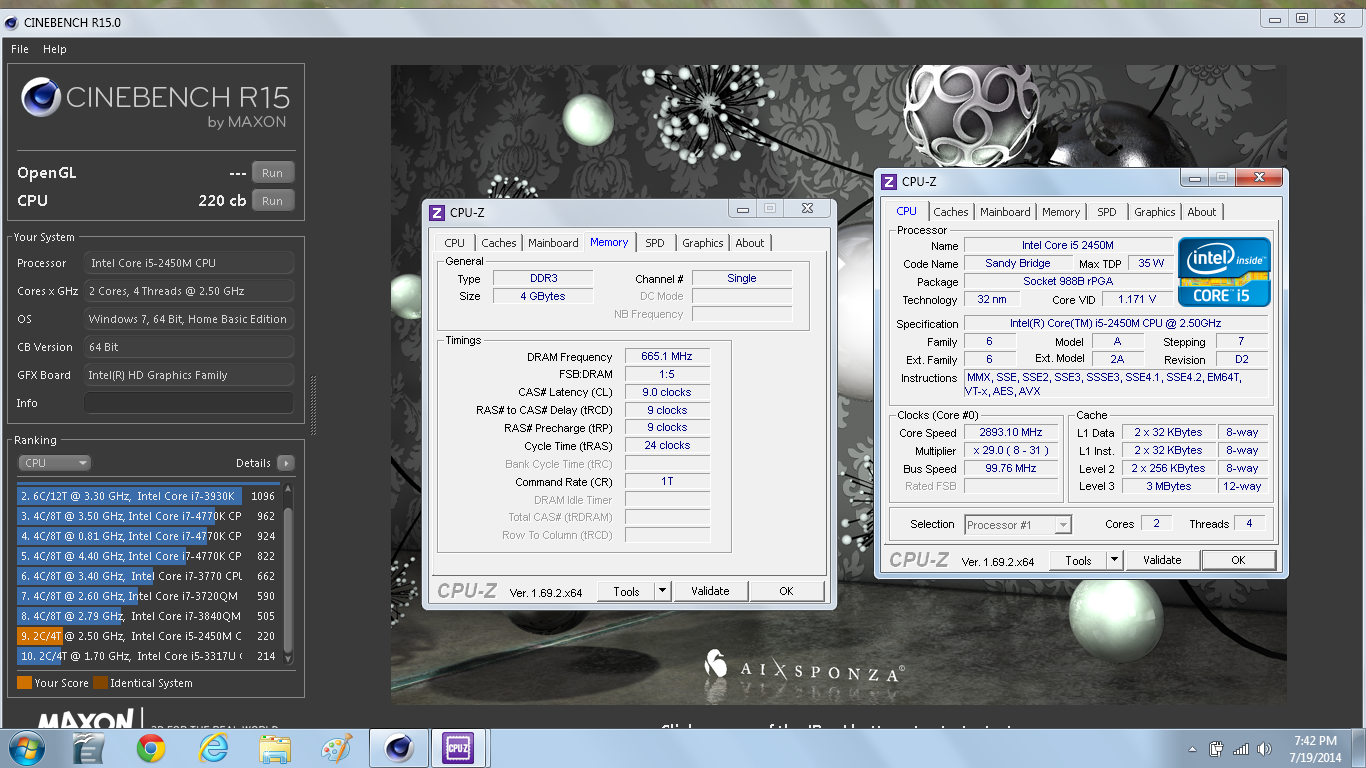Click the Show desktop strip on the taskbar
The width and height of the screenshot is (1366, 768).
[x=1358, y=748]
